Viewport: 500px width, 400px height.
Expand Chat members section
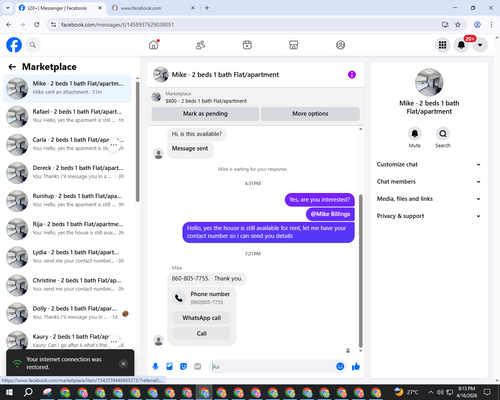pos(429,182)
